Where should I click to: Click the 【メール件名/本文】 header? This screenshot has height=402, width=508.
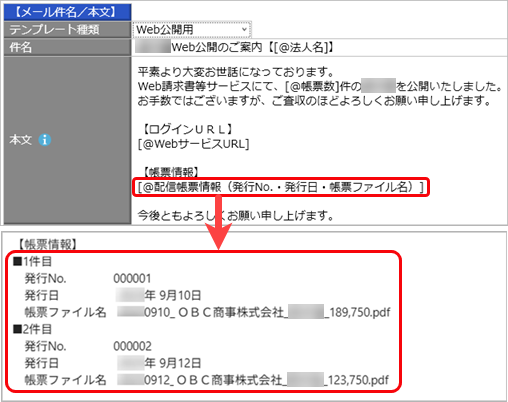tap(67, 12)
